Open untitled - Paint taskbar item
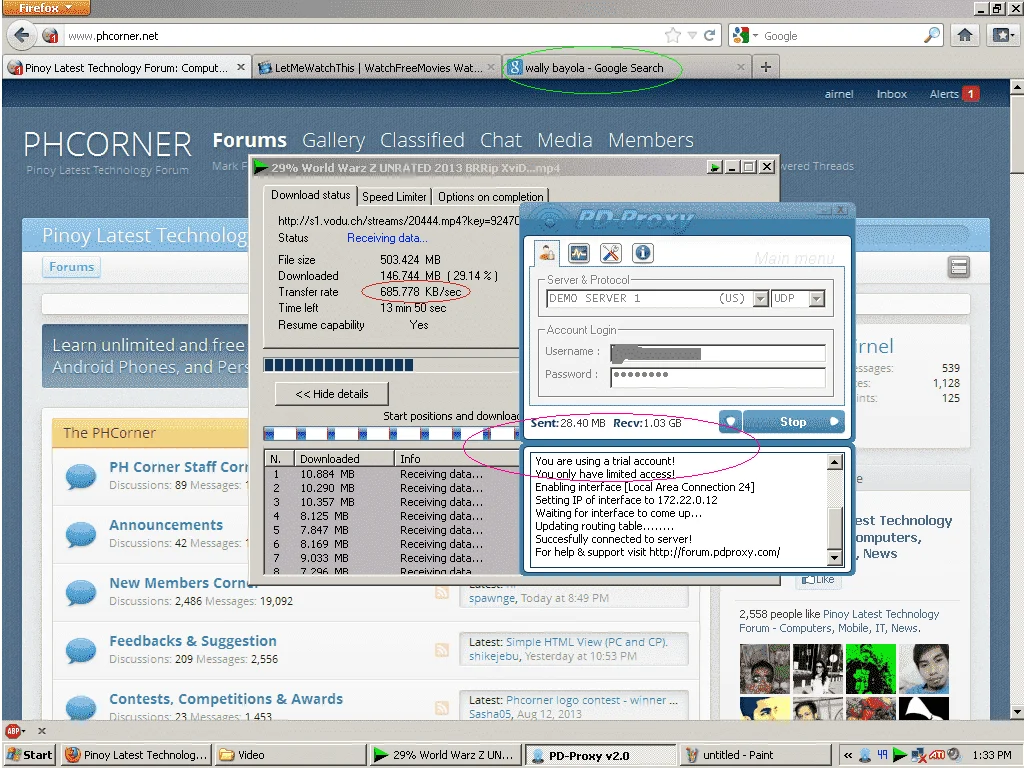 click(x=755, y=755)
